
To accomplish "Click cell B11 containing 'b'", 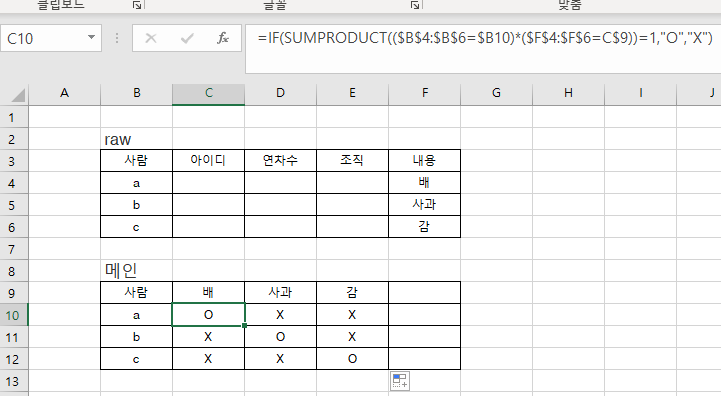I will [137, 337].
